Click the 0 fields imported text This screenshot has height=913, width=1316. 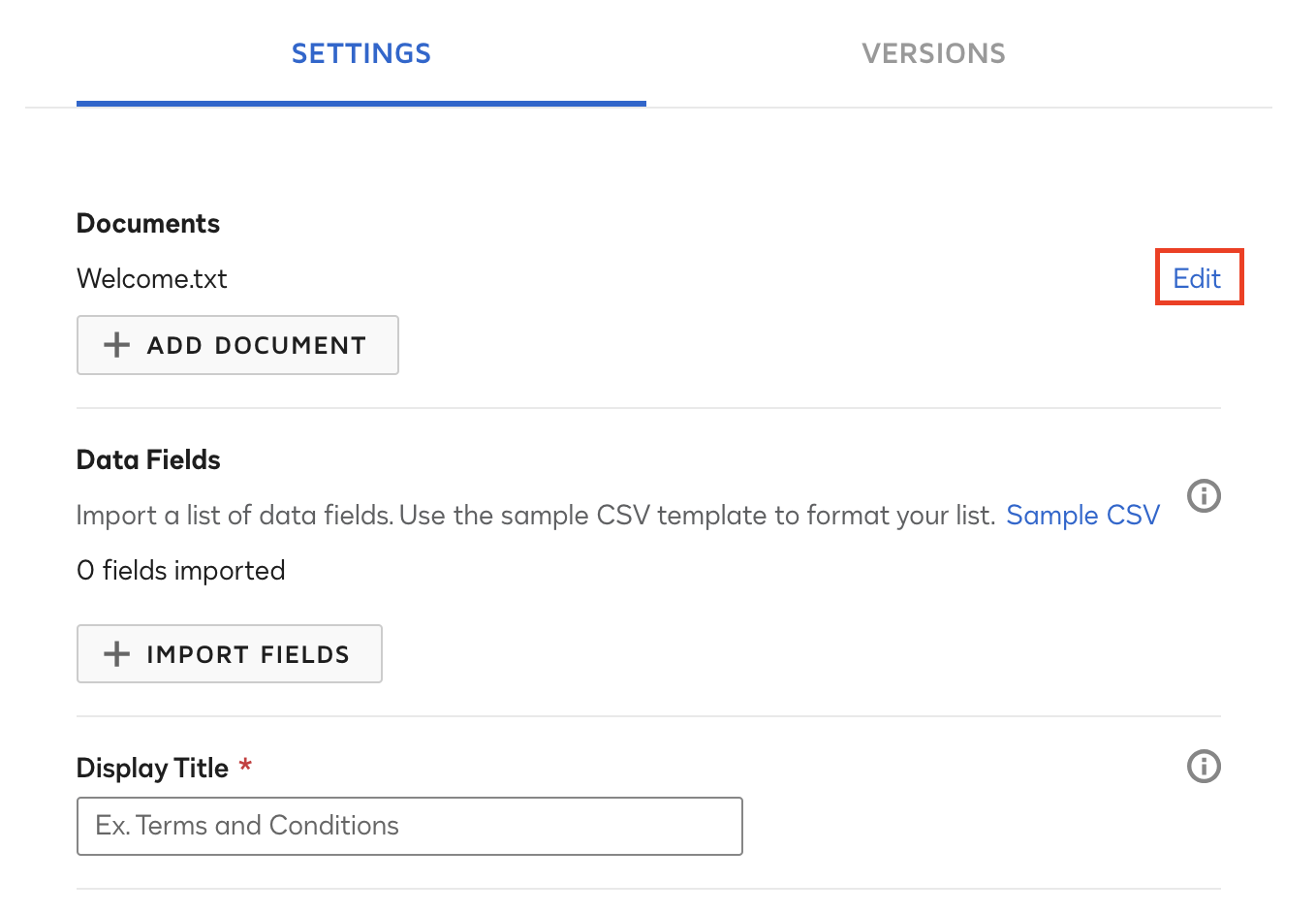point(180,570)
